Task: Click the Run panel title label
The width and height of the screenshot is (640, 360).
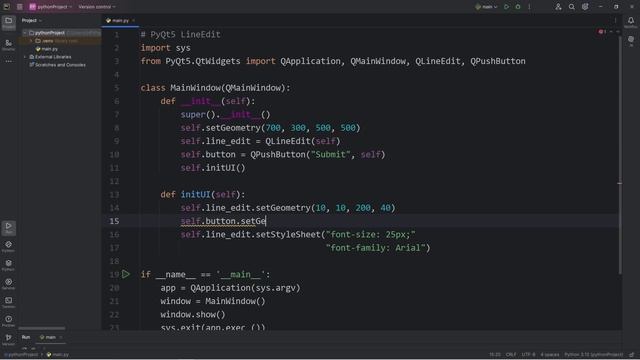Action: [26, 337]
